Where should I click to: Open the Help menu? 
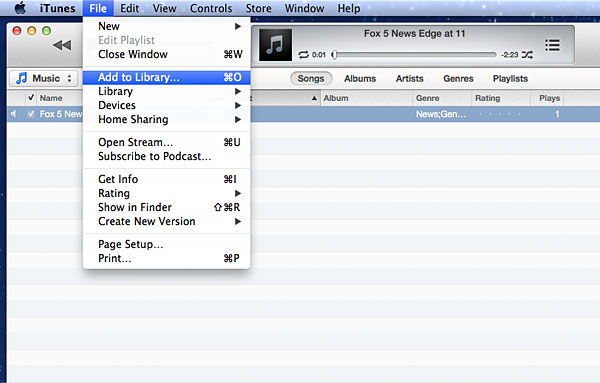[349, 8]
